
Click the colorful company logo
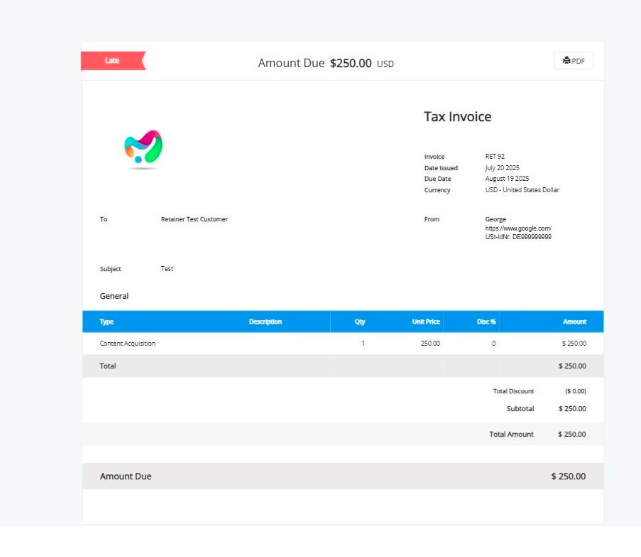[x=143, y=149]
